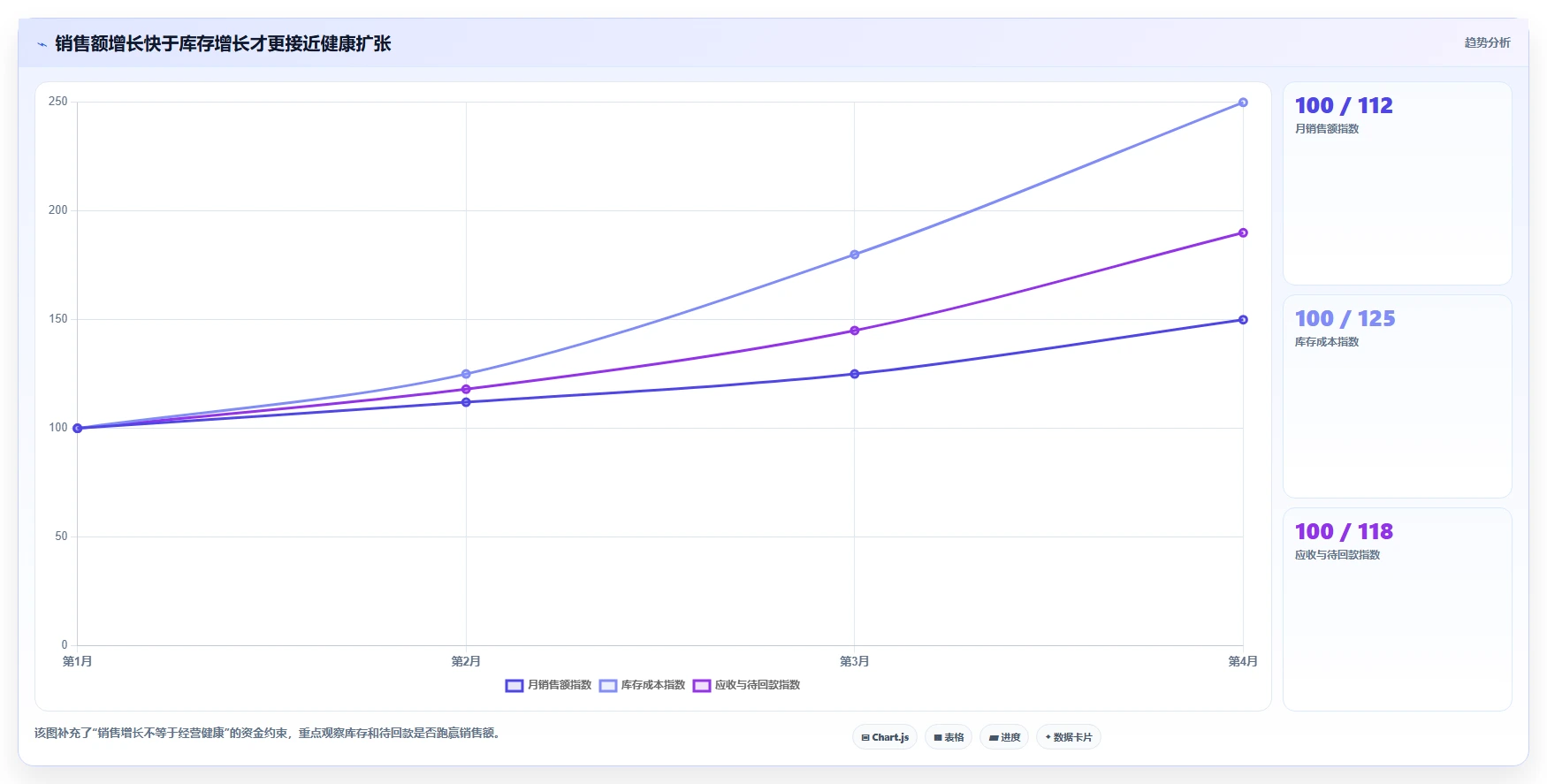Select the 表格 chip
Screen dimensions: 1547x784
click(x=949, y=737)
